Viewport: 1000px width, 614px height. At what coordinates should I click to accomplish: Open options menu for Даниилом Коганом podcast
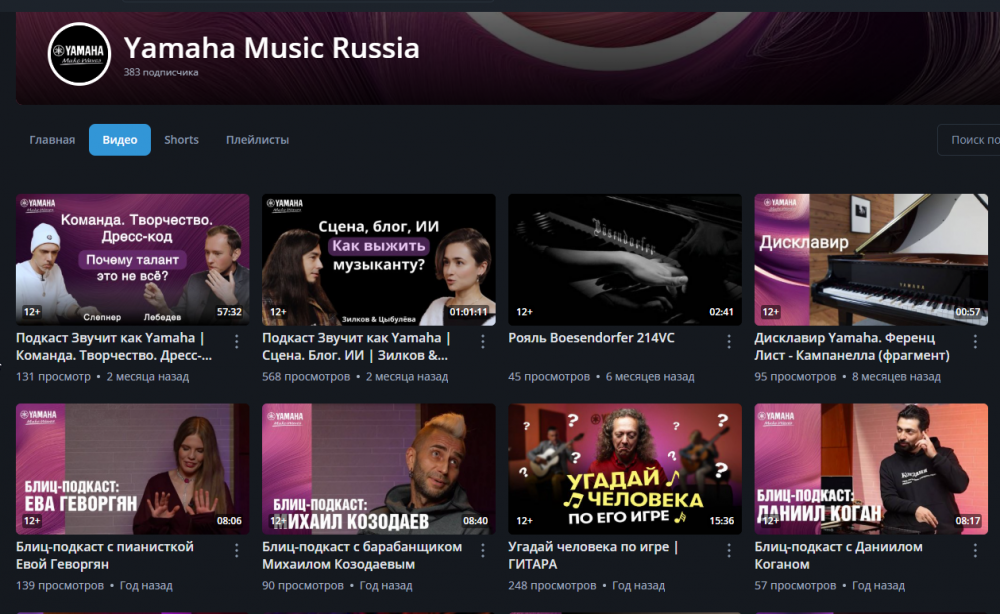(975, 550)
